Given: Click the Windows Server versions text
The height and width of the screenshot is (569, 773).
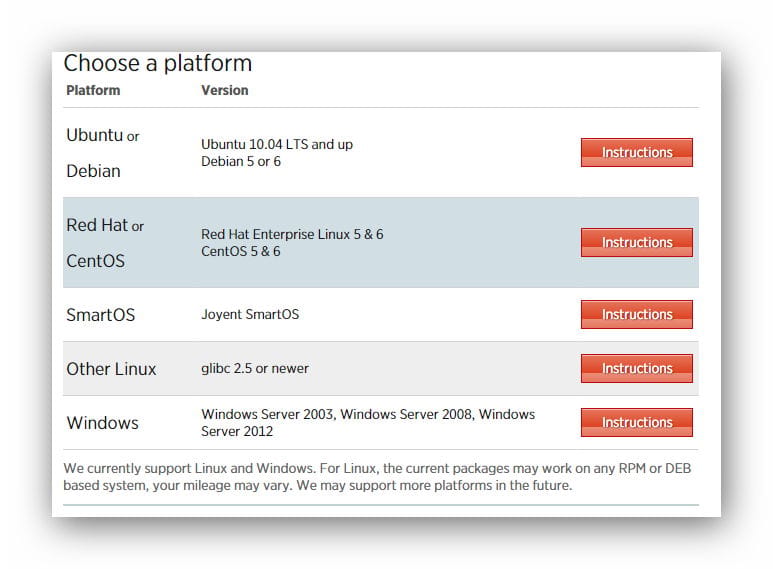Looking at the screenshot, I should 368,423.
